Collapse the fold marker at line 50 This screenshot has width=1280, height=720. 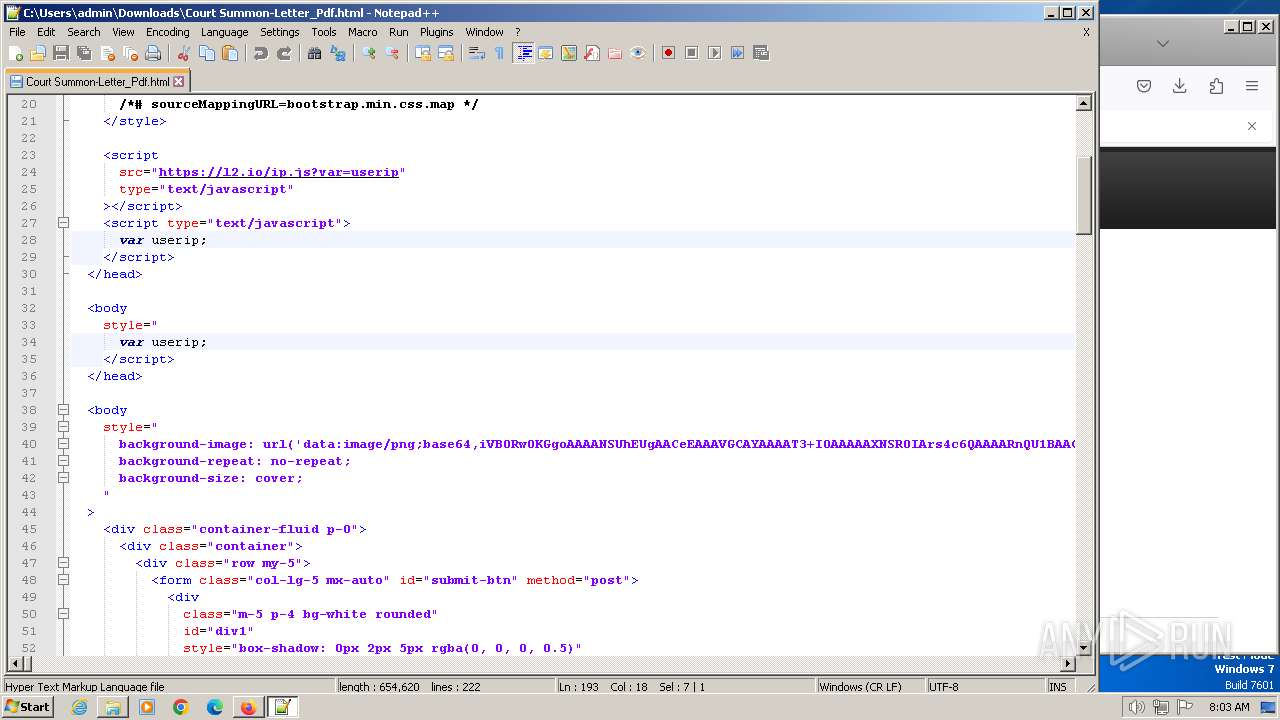(63, 614)
